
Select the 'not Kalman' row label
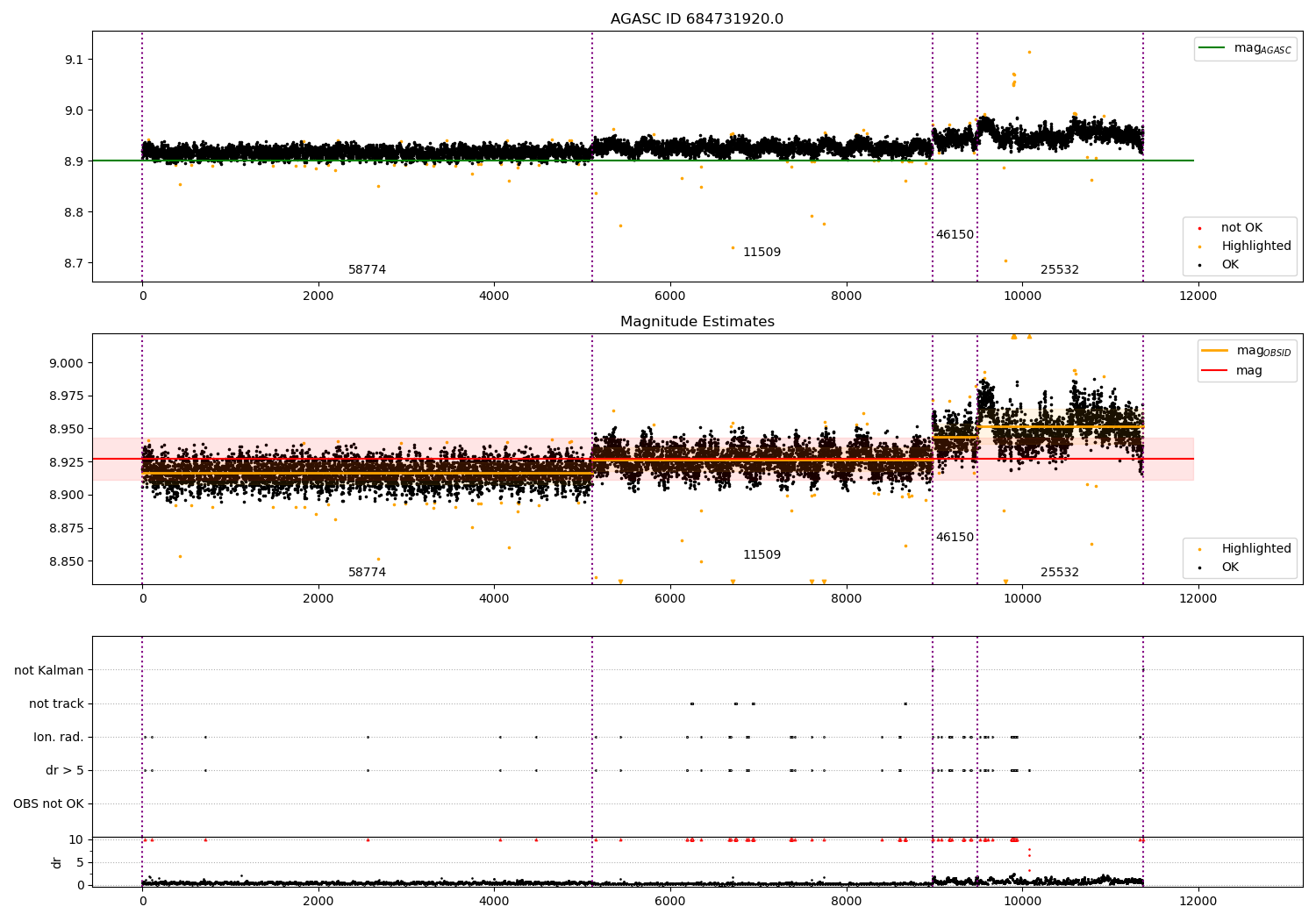point(49,671)
